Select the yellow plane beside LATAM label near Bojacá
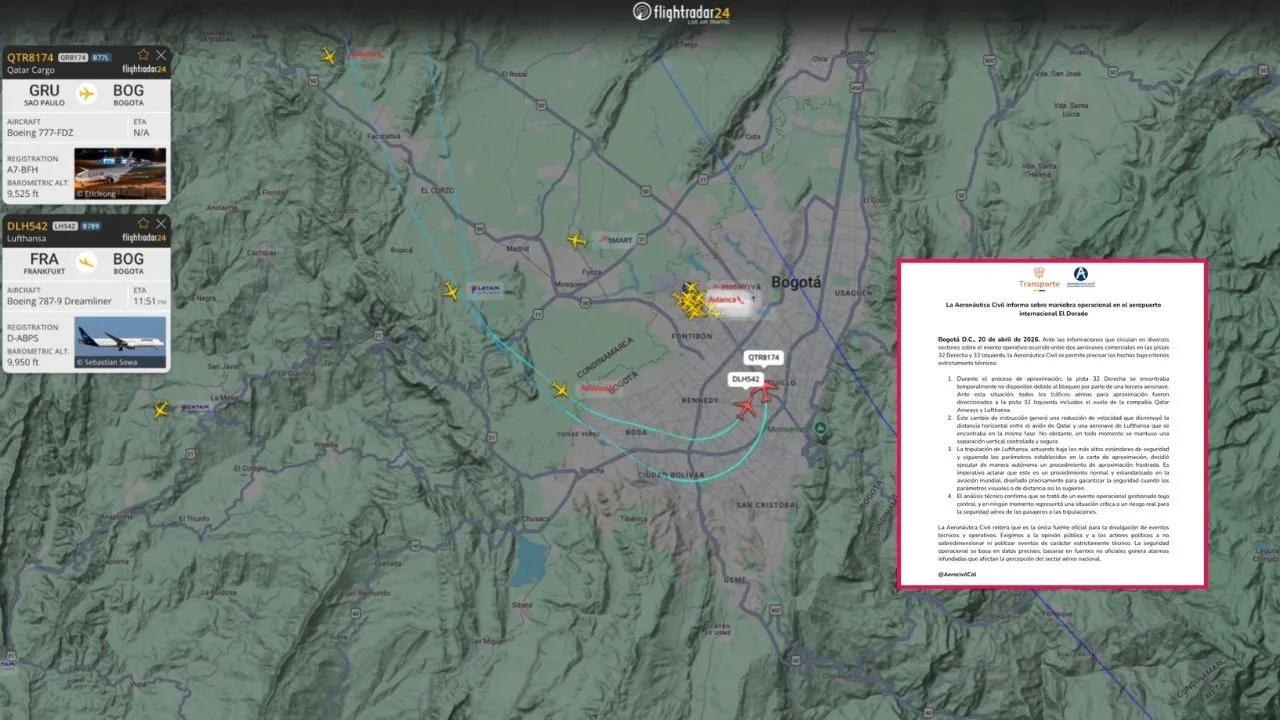 pyautogui.click(x=451, y=291)
